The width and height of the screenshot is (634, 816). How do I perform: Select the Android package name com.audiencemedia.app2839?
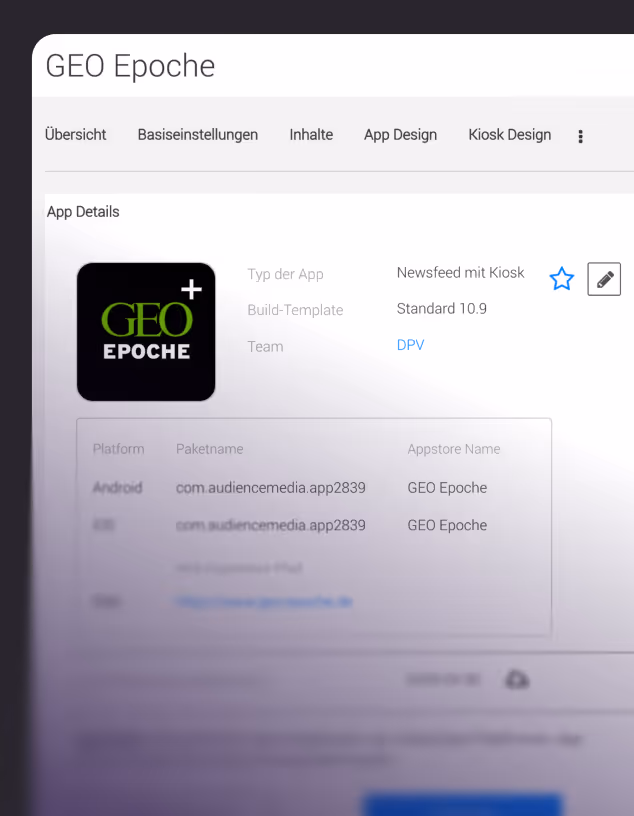pos(271,488)
